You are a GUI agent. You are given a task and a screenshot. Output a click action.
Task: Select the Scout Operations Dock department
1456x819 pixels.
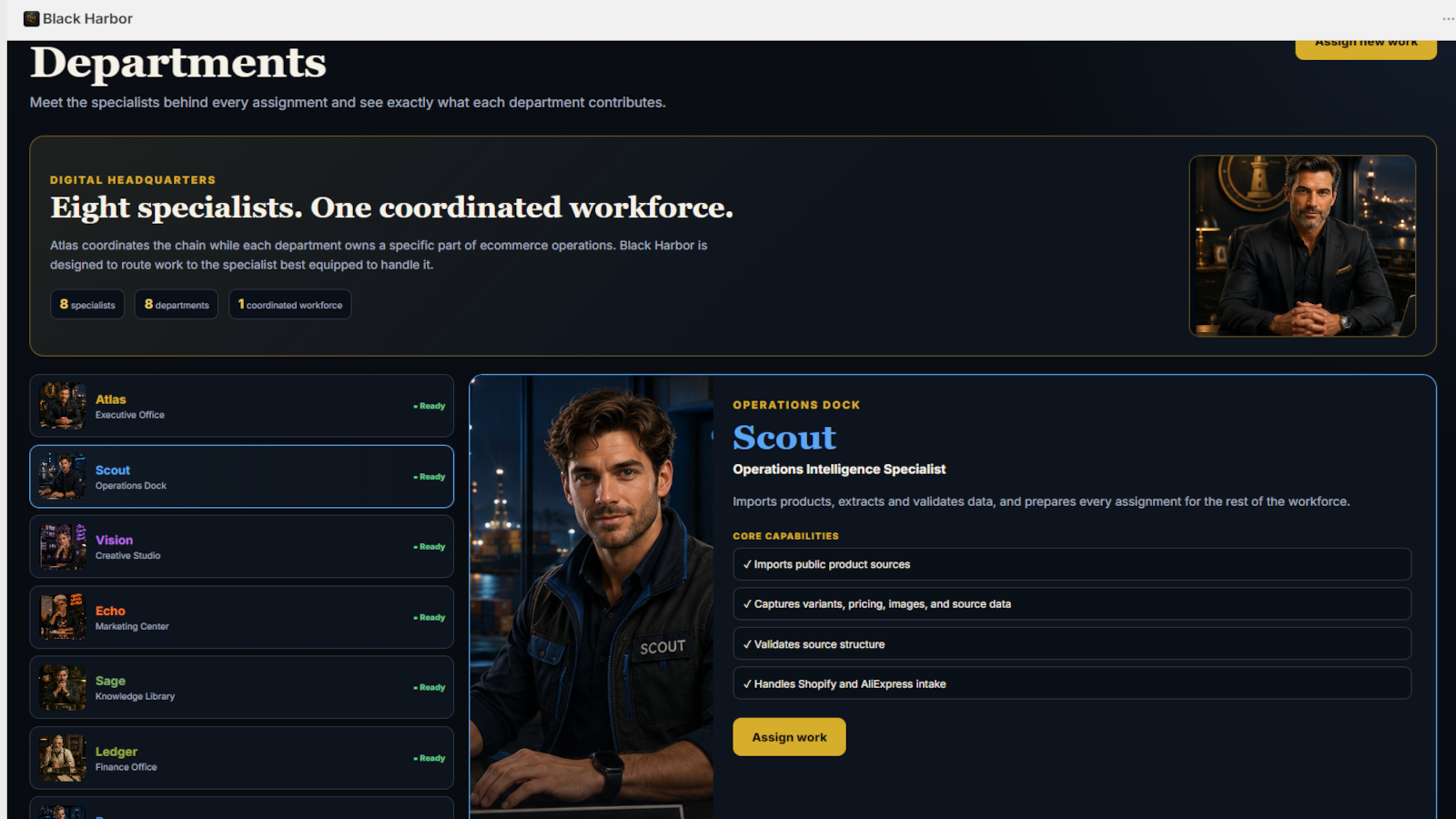tap(242, 477)
